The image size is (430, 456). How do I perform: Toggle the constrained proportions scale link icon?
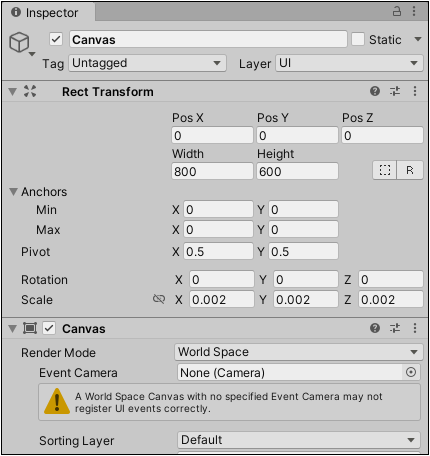159,299
